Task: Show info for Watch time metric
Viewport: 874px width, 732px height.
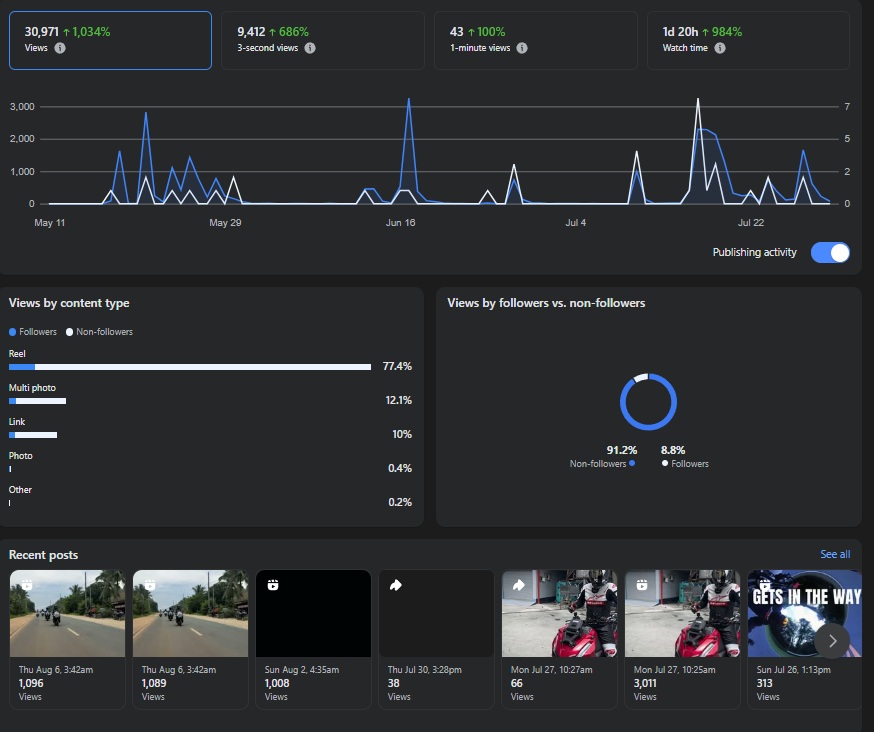Action: pos(720,48)
